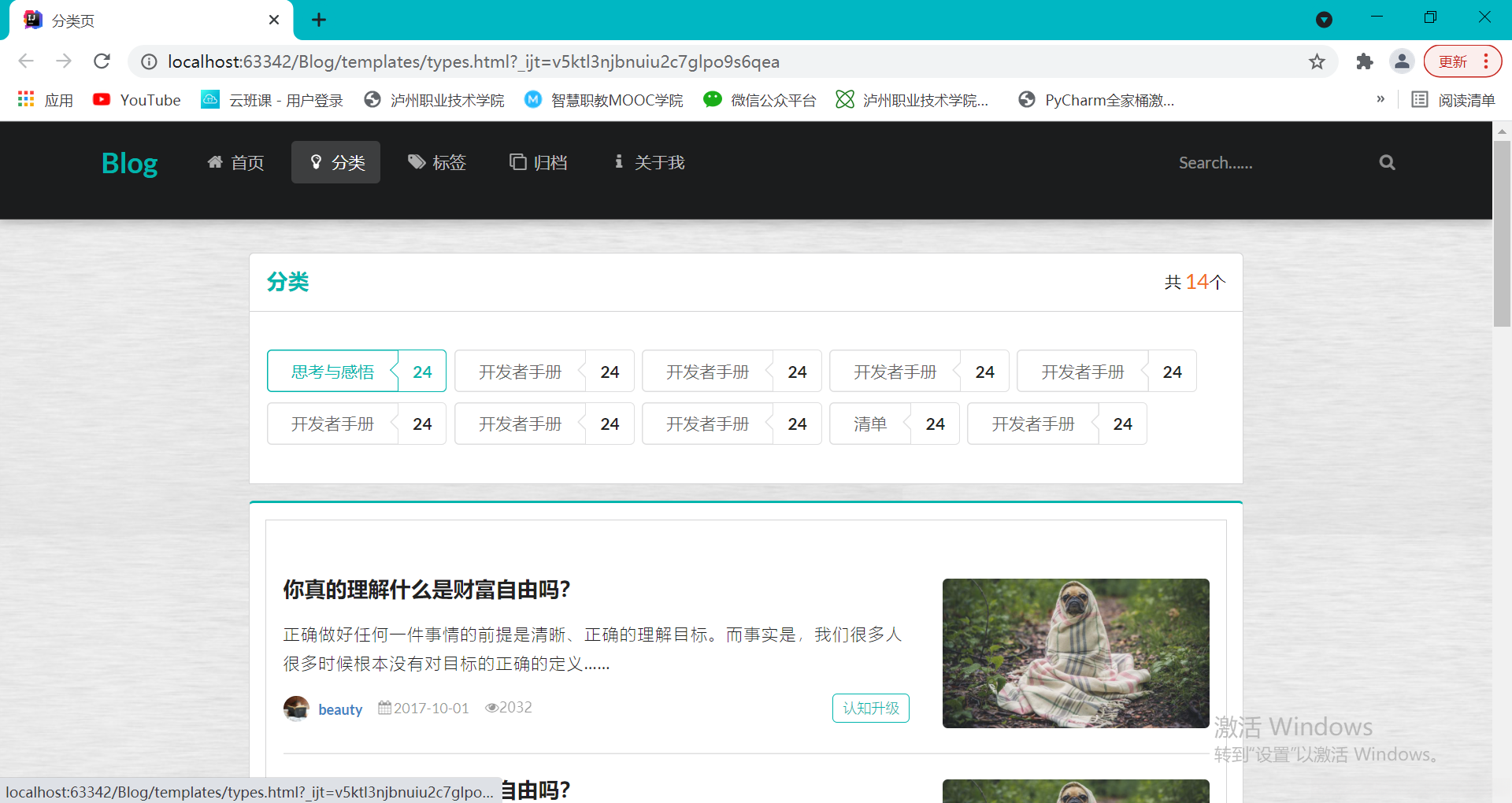The image size is (1512, 803).
Task: Click the 认知升级 tag
Action: (x=871, y=708)
